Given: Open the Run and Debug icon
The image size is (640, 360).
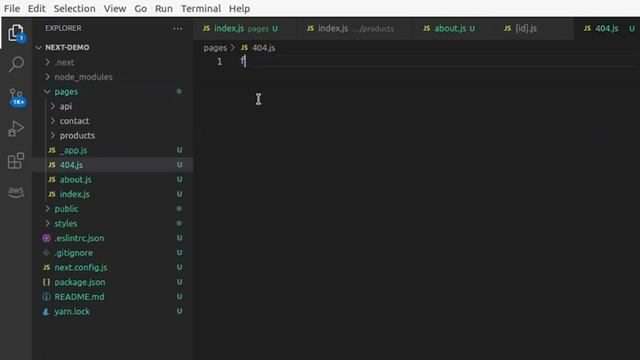Looking at the screenshot, I should (x=16, y=129).
